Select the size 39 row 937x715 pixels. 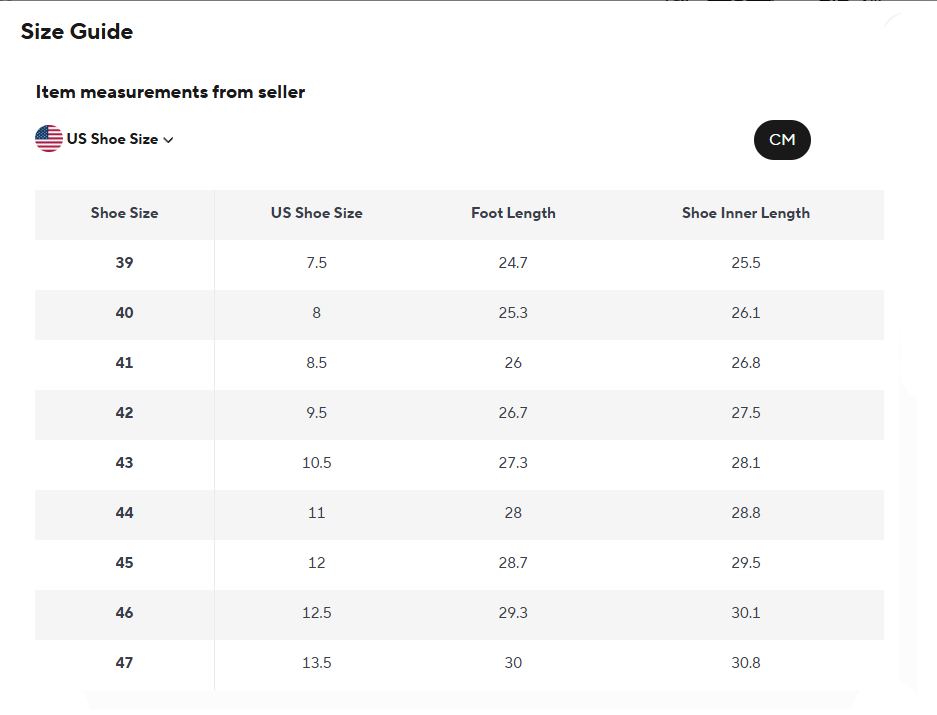point(460,263)
